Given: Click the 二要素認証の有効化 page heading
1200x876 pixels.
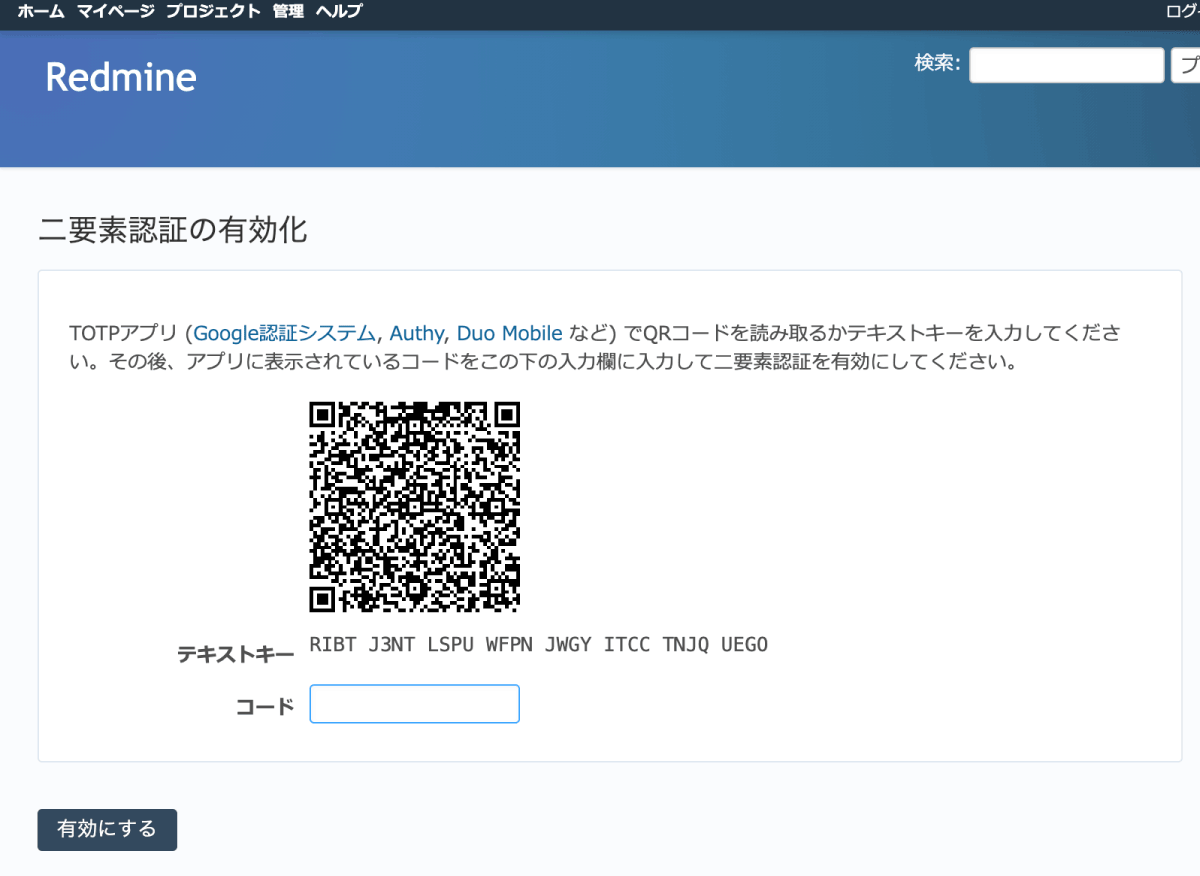Looking at the screenshot, I should [172, 231].
